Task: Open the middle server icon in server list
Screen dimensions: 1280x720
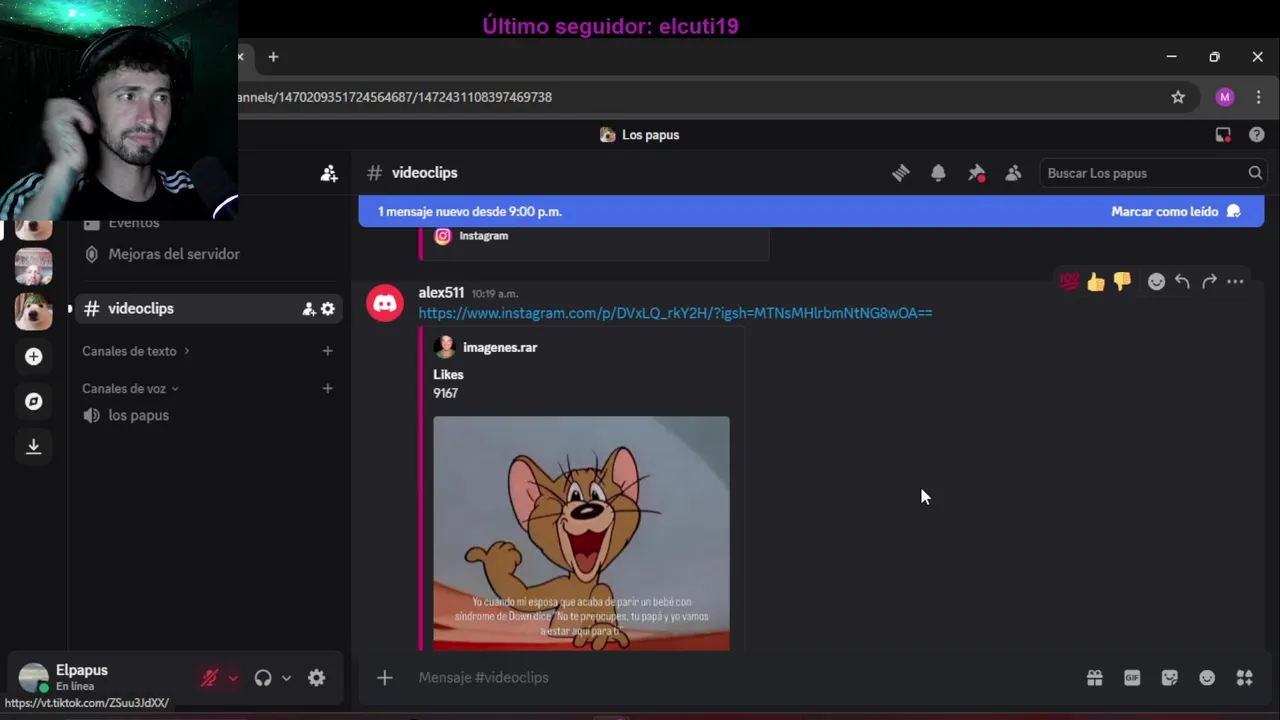Action: [x=33, y=267]
